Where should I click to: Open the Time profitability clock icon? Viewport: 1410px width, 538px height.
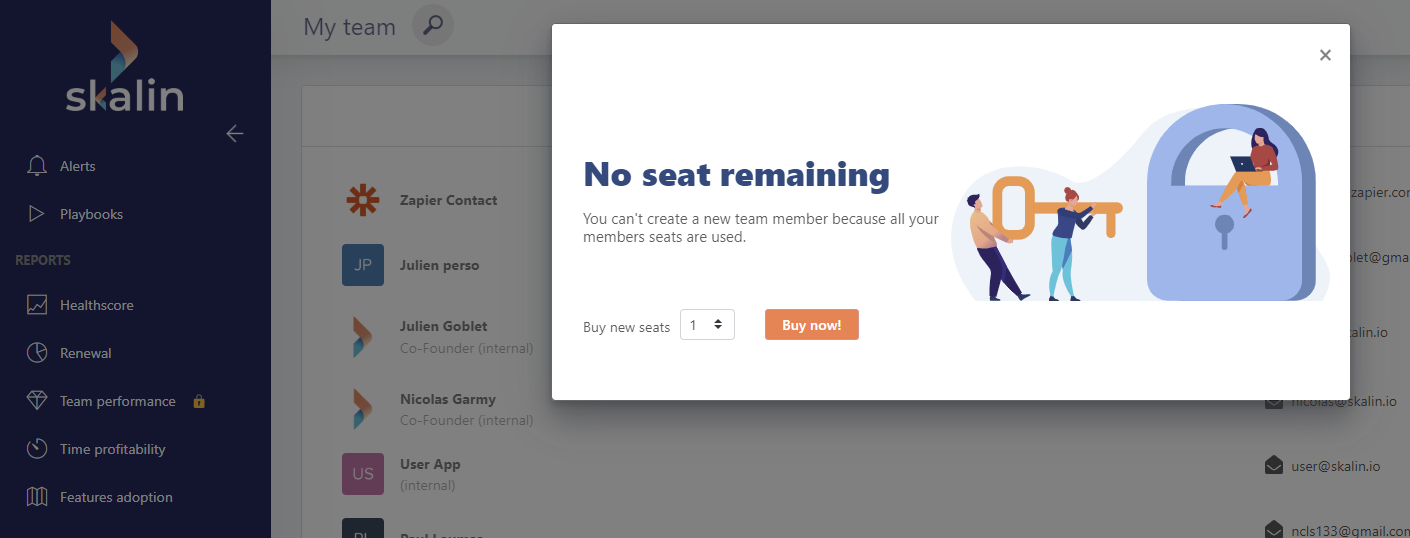pyautogui.click(x=37, y=449)
